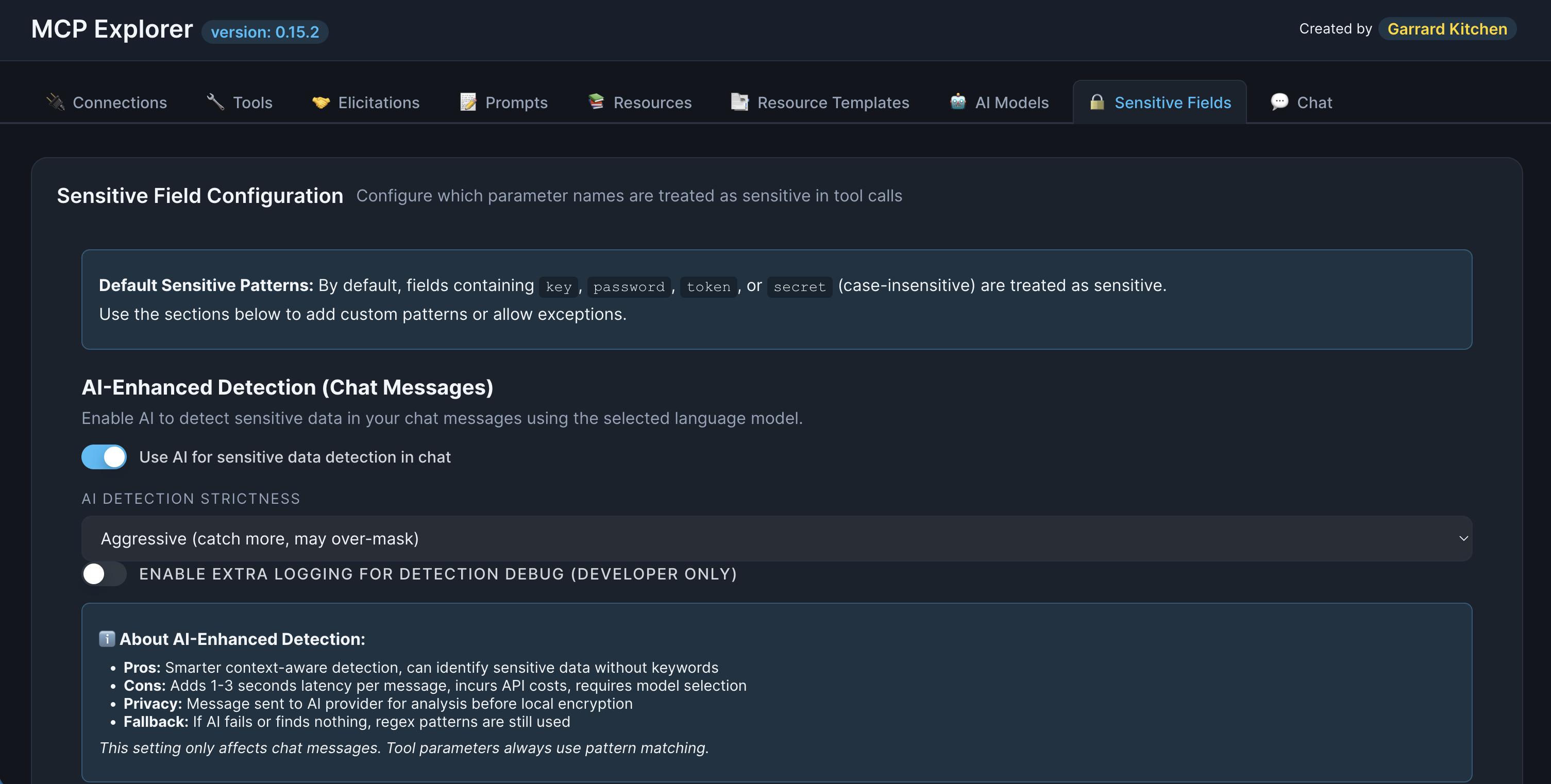Screen dimensions: 1551x784
Task: Click the plug icon beside Connections
Action: coord(56,101)
